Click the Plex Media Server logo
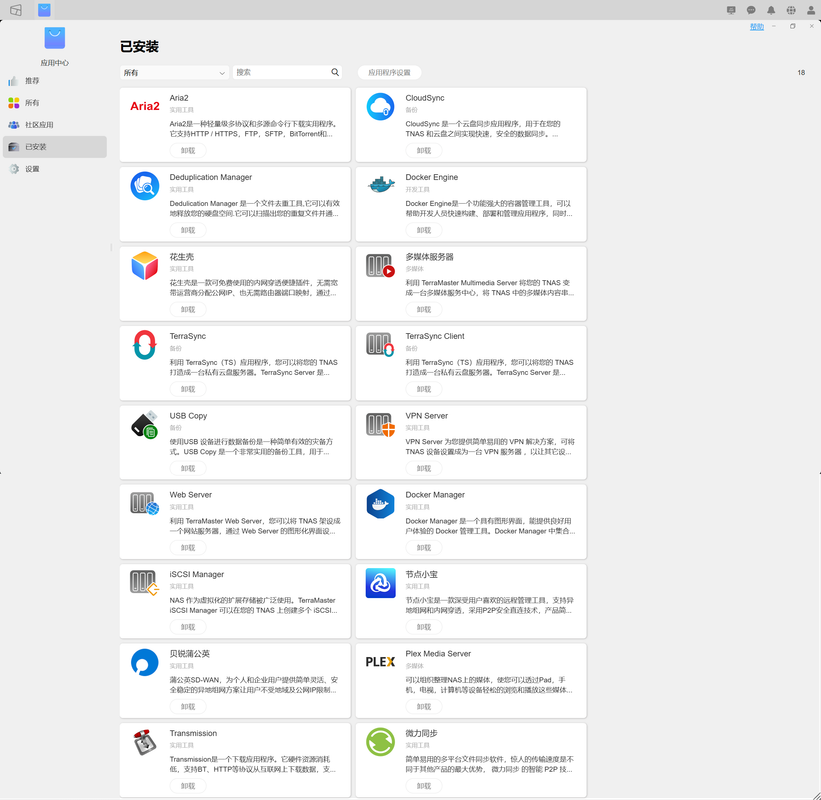The height and width of the screenshot is (800, 821). 380,662
